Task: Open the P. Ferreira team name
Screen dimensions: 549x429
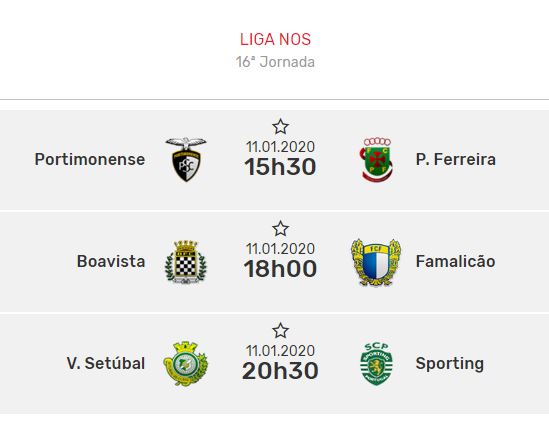Action: (x=456, y=159)
